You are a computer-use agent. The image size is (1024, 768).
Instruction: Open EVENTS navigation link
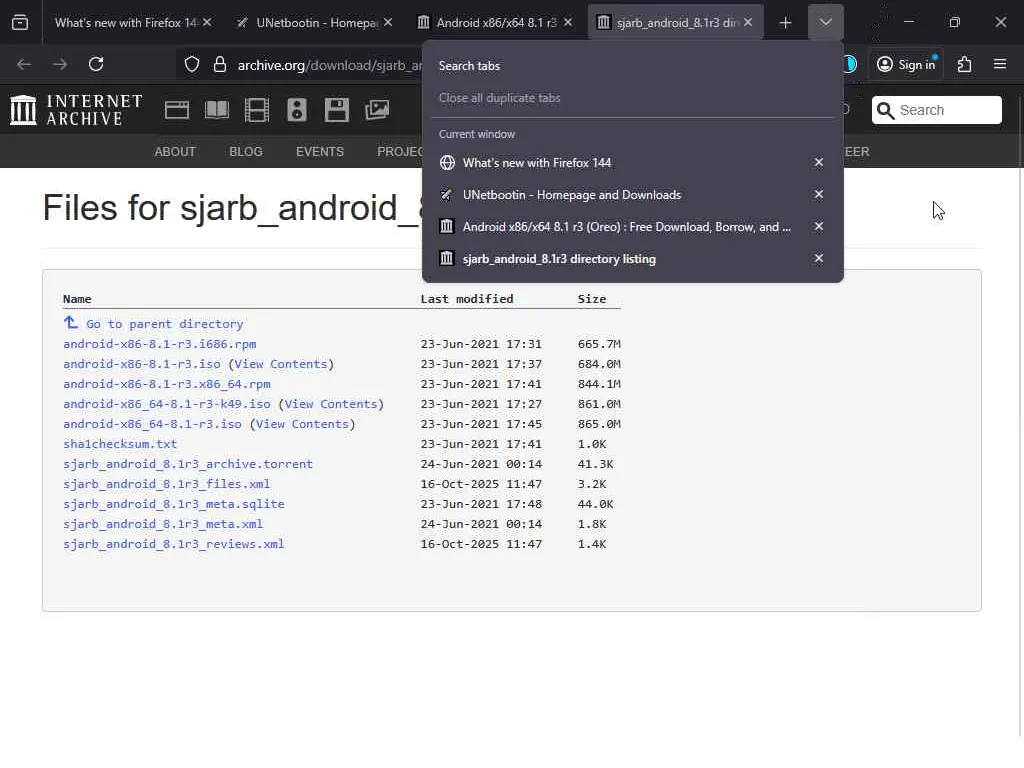(x=319, y=152)
